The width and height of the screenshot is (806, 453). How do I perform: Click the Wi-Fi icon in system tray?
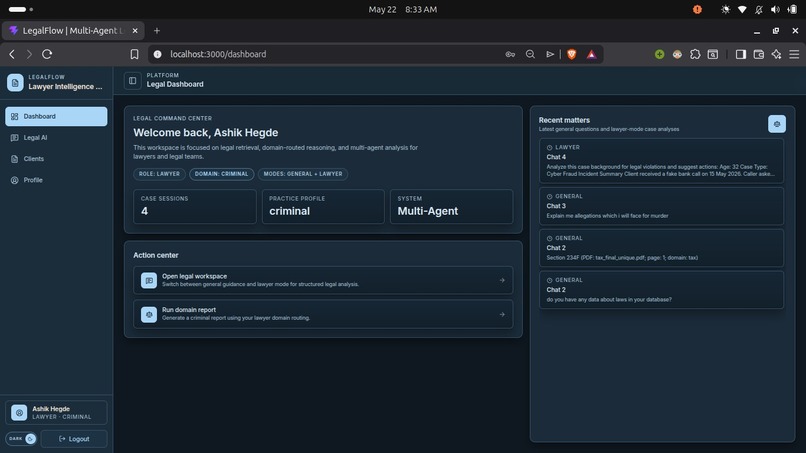click(742, 9)
